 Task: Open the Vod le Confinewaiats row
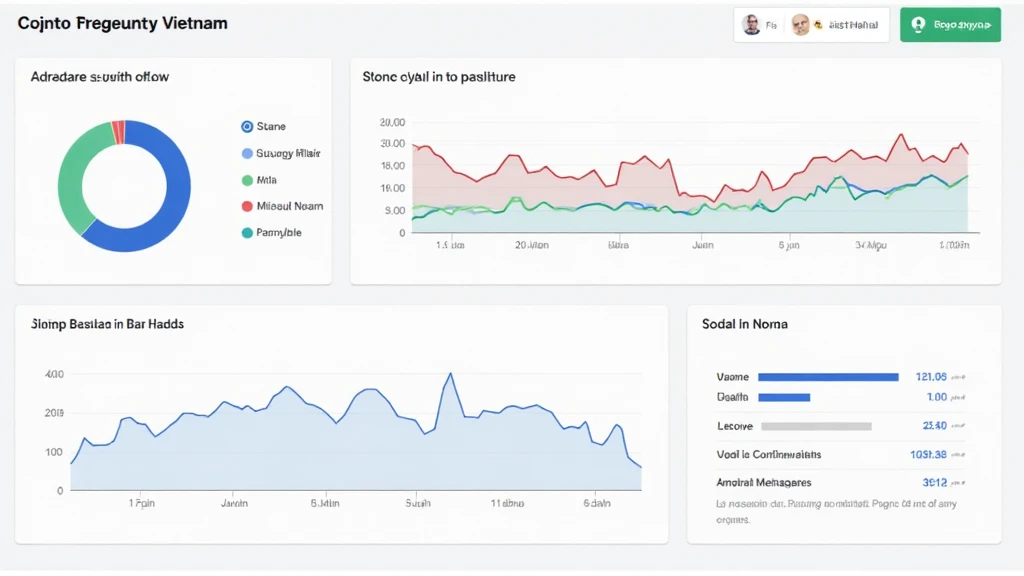(840, 455)
